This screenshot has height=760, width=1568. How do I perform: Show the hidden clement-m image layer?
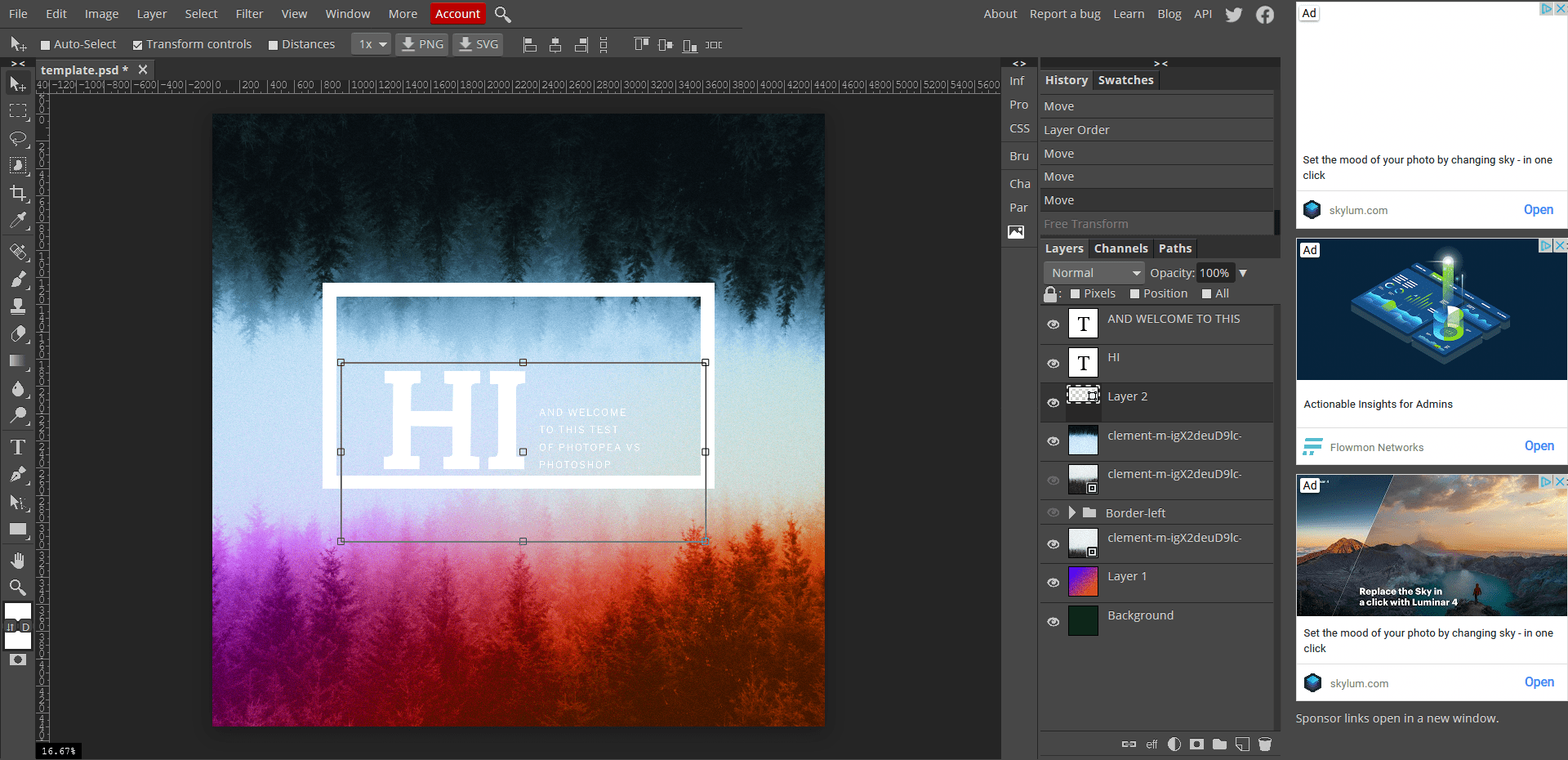coord(1053,480)
